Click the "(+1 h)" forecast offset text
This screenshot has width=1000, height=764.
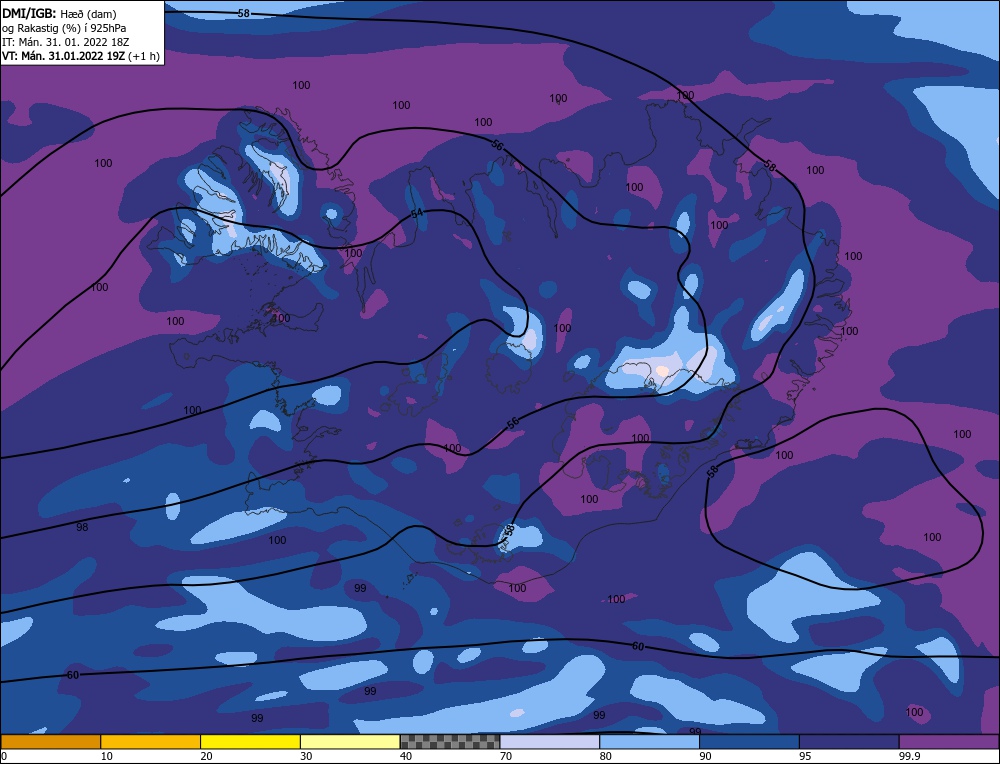(x=144, y=56)
